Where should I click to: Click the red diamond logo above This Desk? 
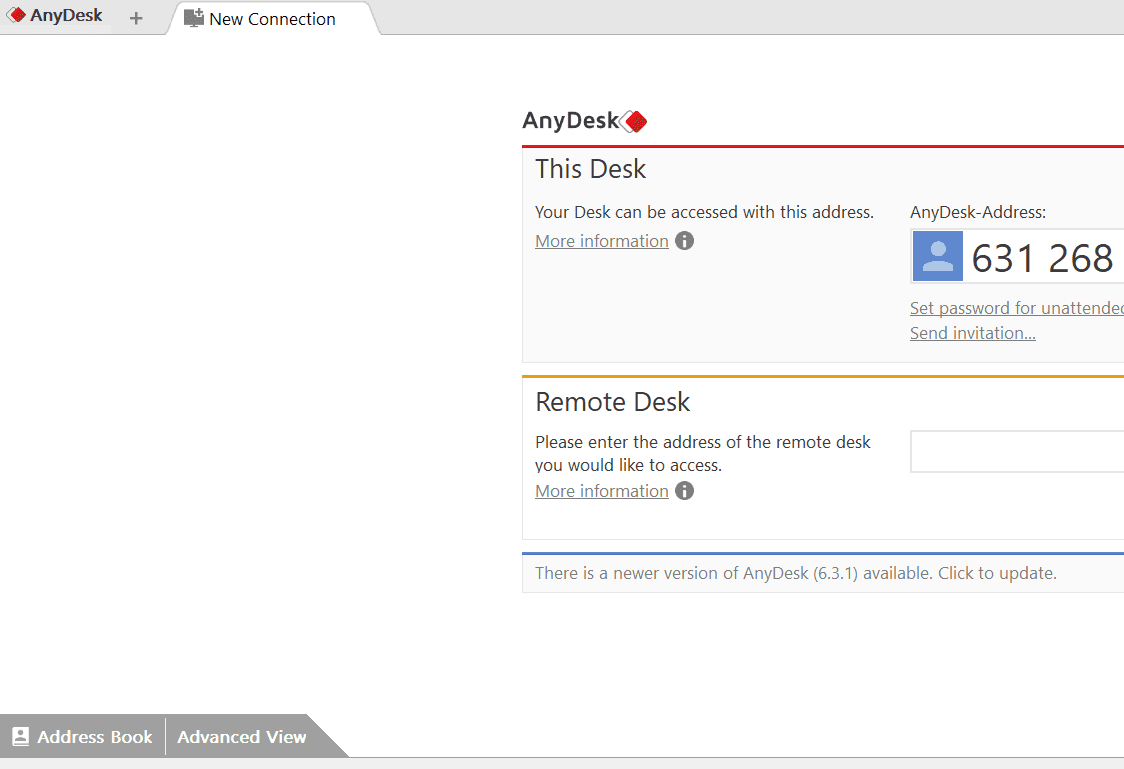tap(634, 122)
